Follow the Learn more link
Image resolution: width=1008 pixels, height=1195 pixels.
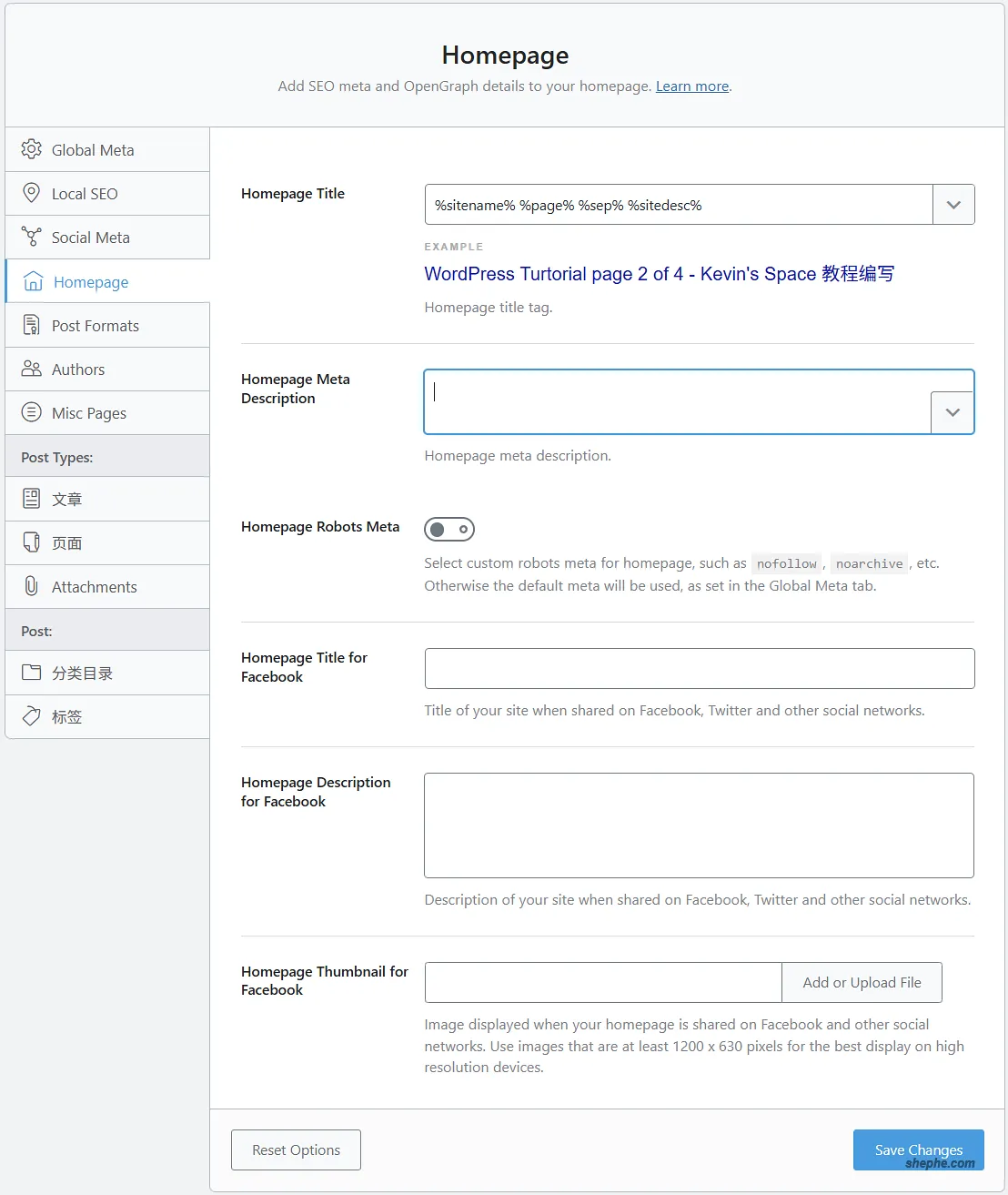(x=692, y=86)
